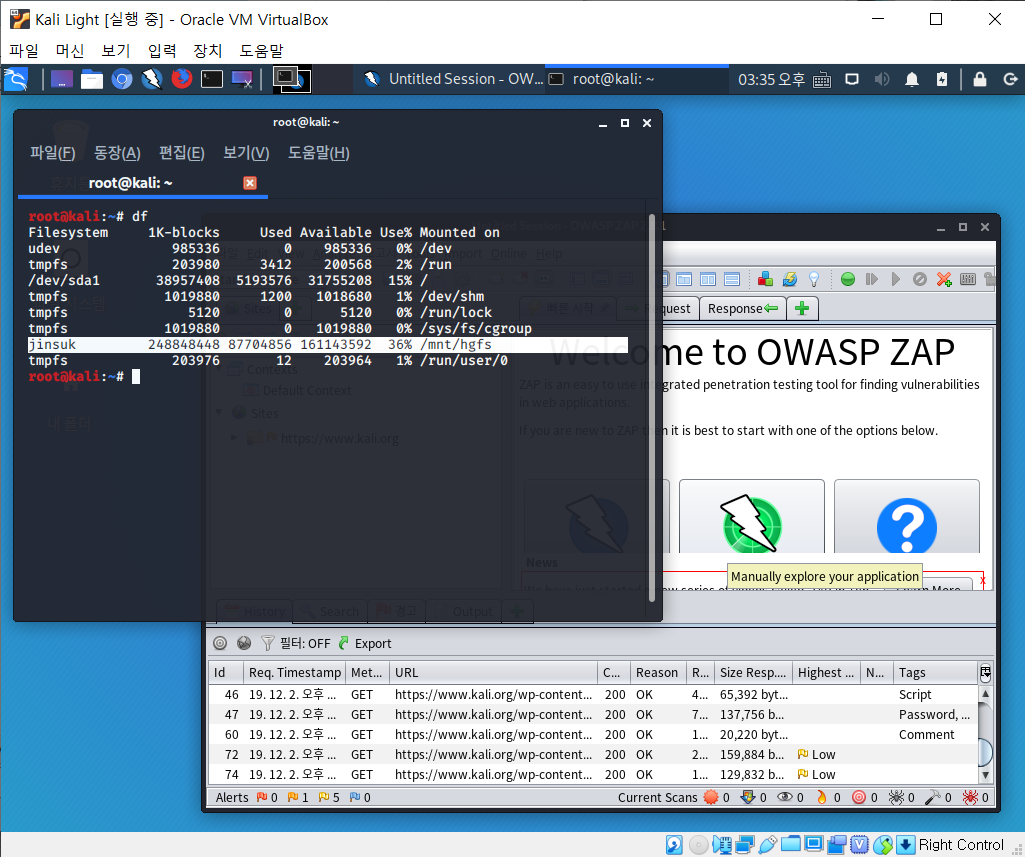Open terminal emulator launcher in Kali panel

(x=212, y=80)
